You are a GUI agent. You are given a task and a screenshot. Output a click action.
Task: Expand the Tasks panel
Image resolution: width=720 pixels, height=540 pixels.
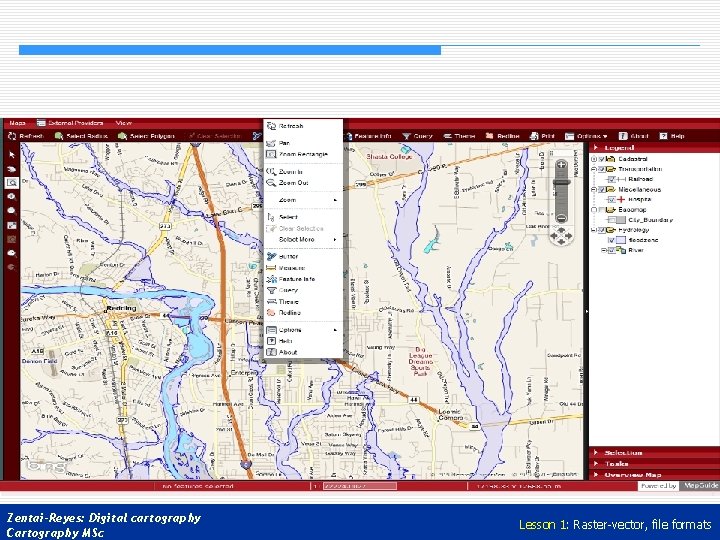point(654,464)
